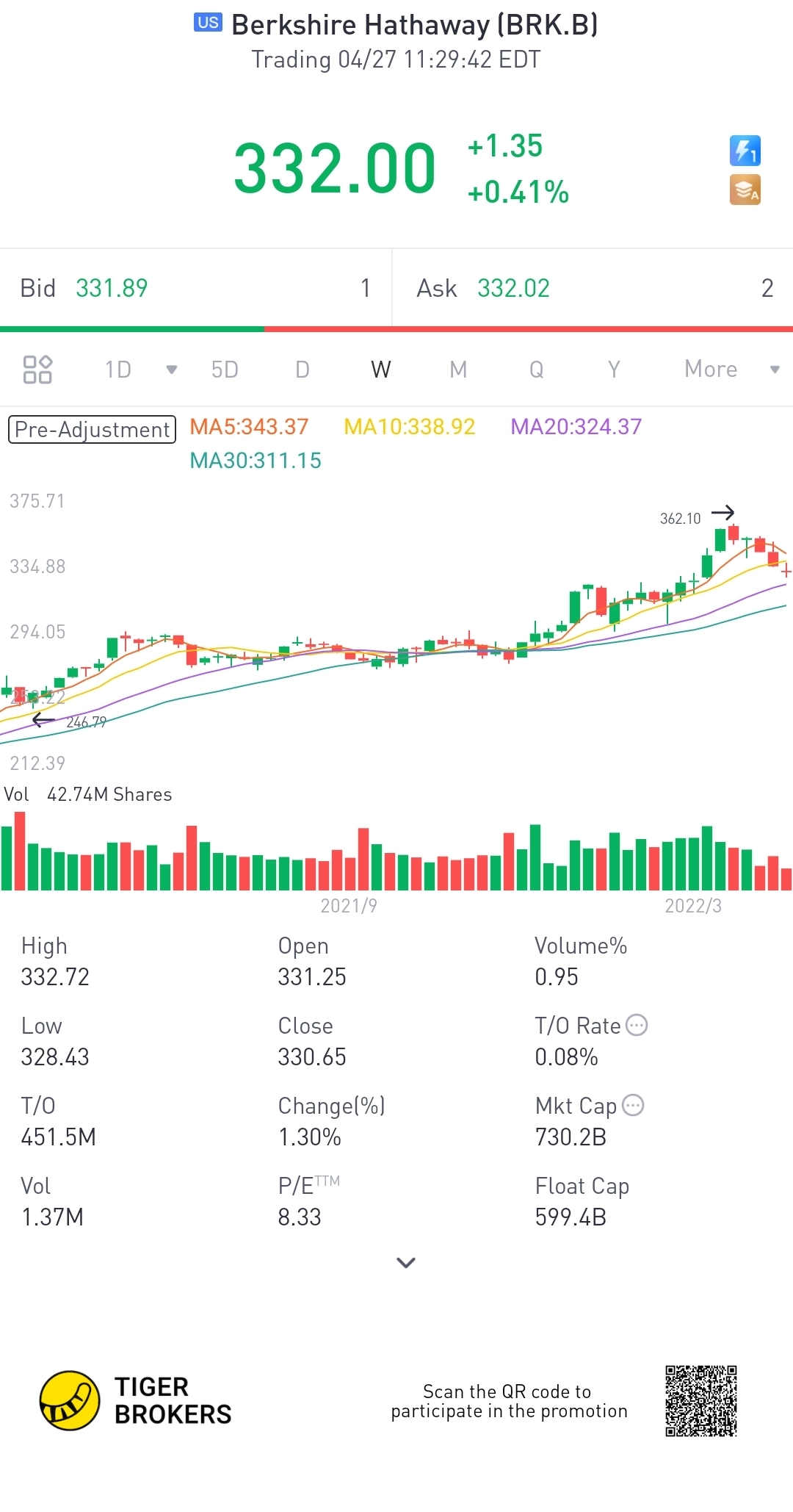Viewport: 793px width, 1512px height.
Task: Select the W weekly chart tab
Action: (380, 370)
